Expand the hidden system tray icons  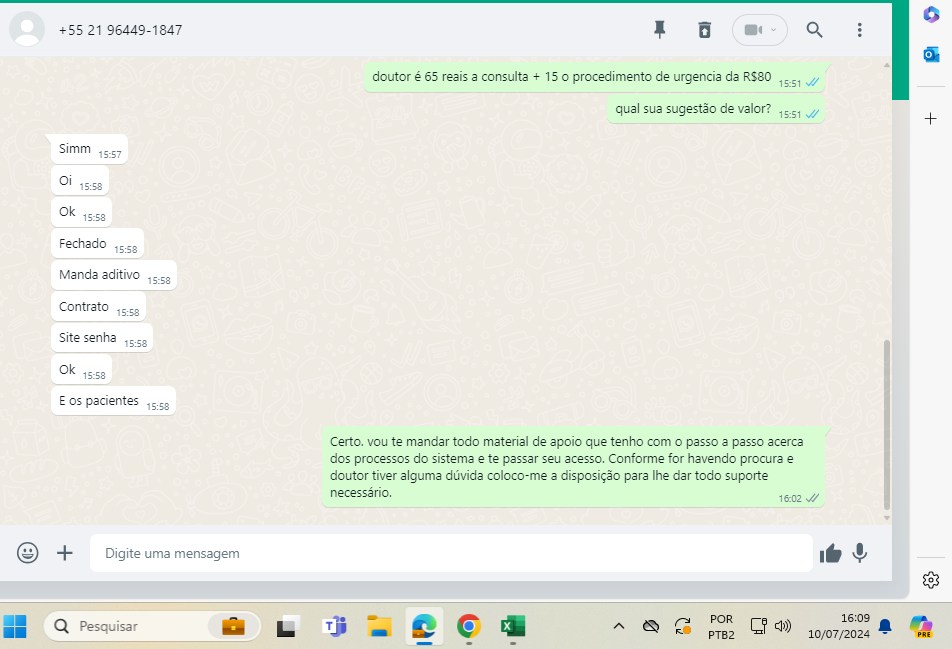pos(618,626)
